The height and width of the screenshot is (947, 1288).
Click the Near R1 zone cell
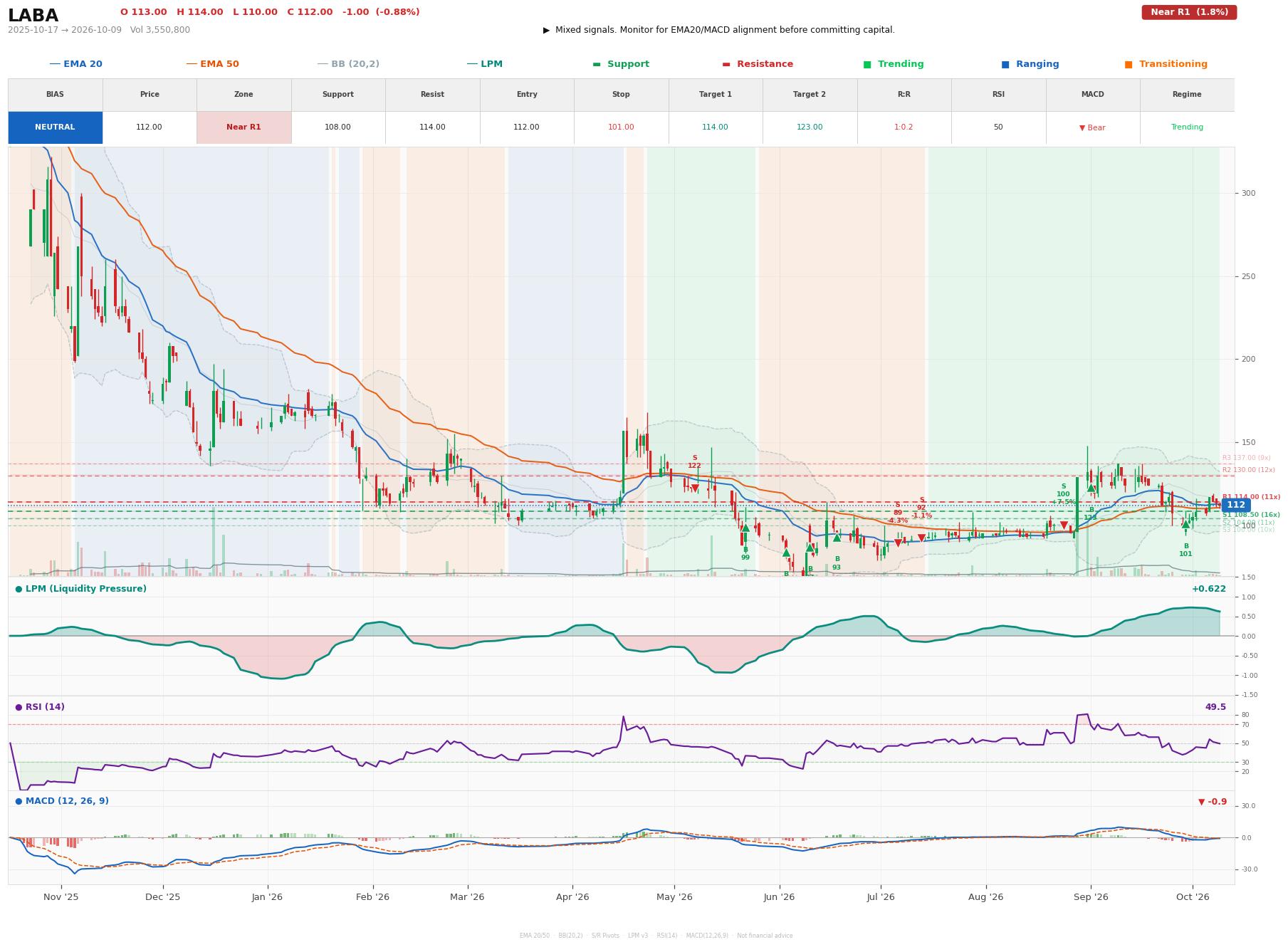click(244, 127)
